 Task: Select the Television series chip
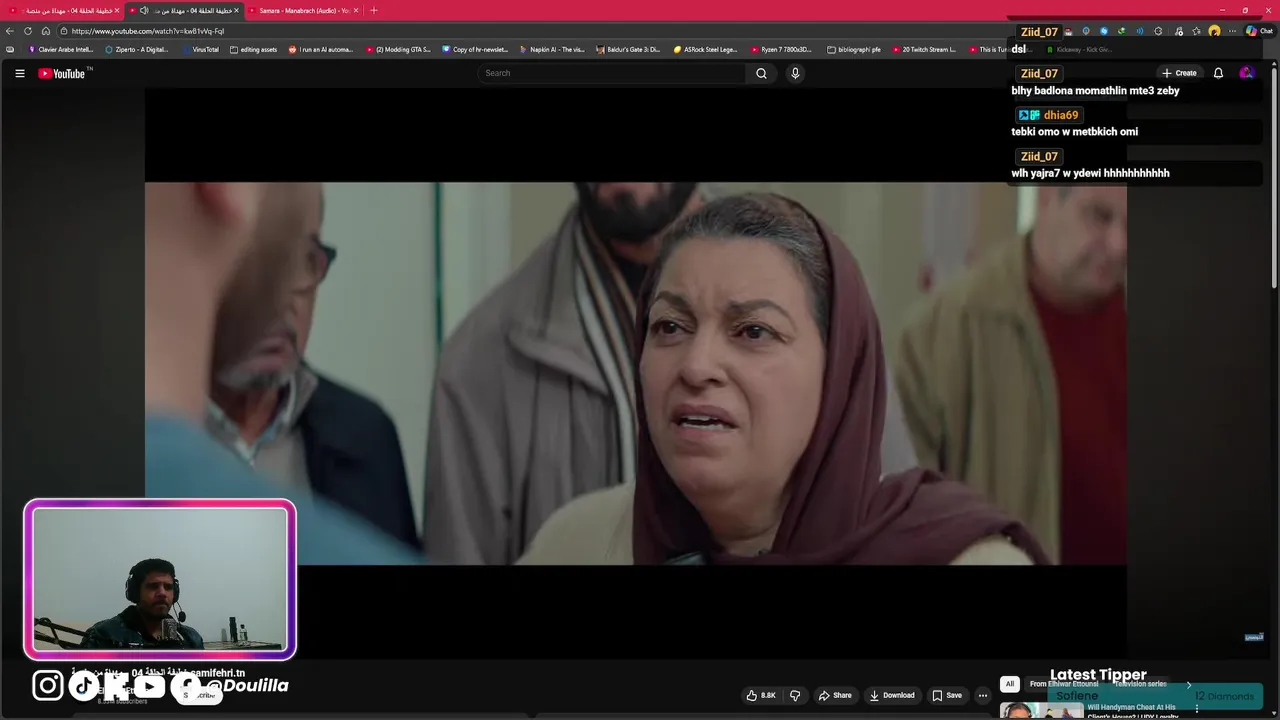[1141, 684]
